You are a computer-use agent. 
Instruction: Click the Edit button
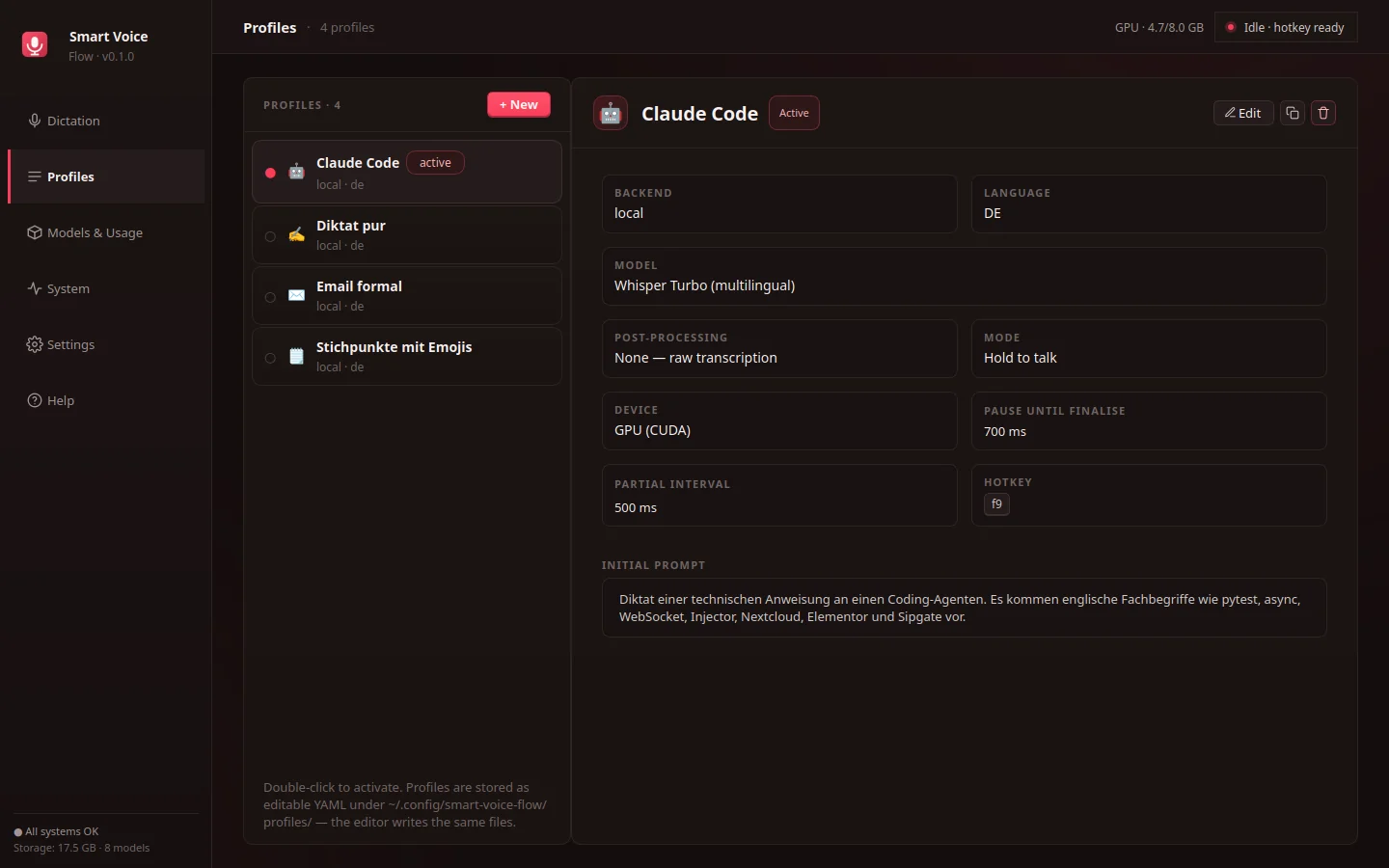tap(1243, 113)
